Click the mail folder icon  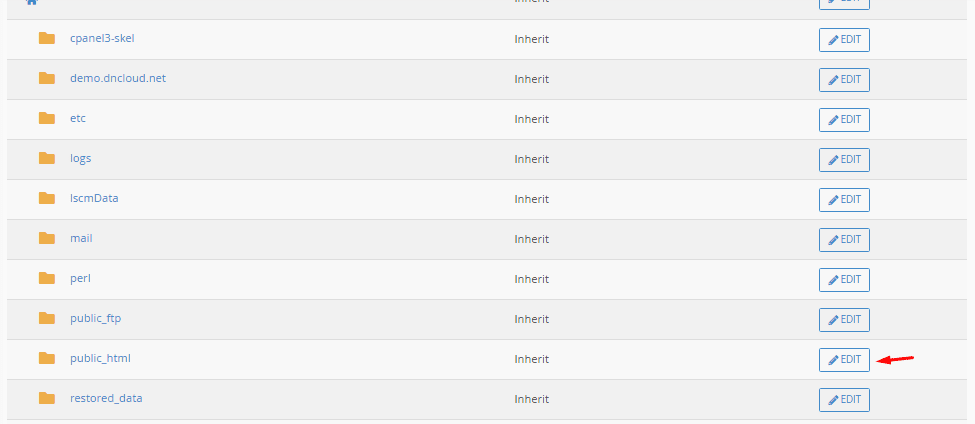[47, 238]
